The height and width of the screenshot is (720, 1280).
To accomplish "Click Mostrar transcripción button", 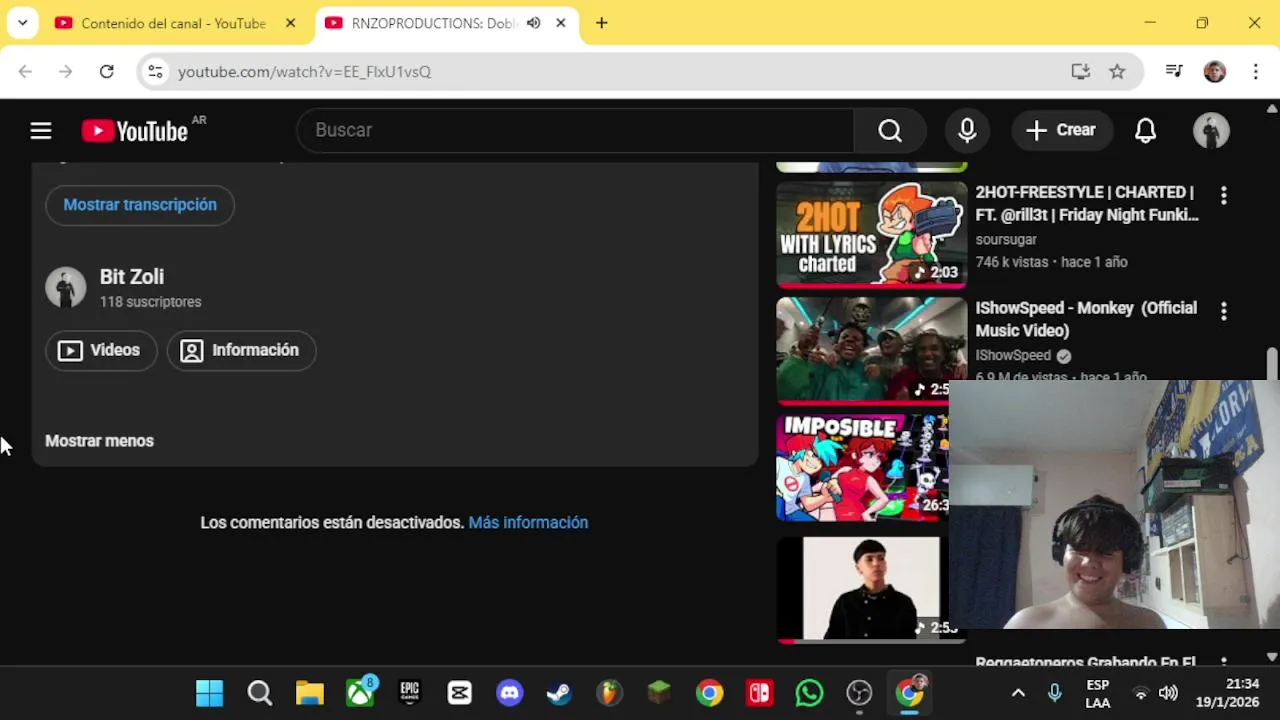I will click(140, 205).
